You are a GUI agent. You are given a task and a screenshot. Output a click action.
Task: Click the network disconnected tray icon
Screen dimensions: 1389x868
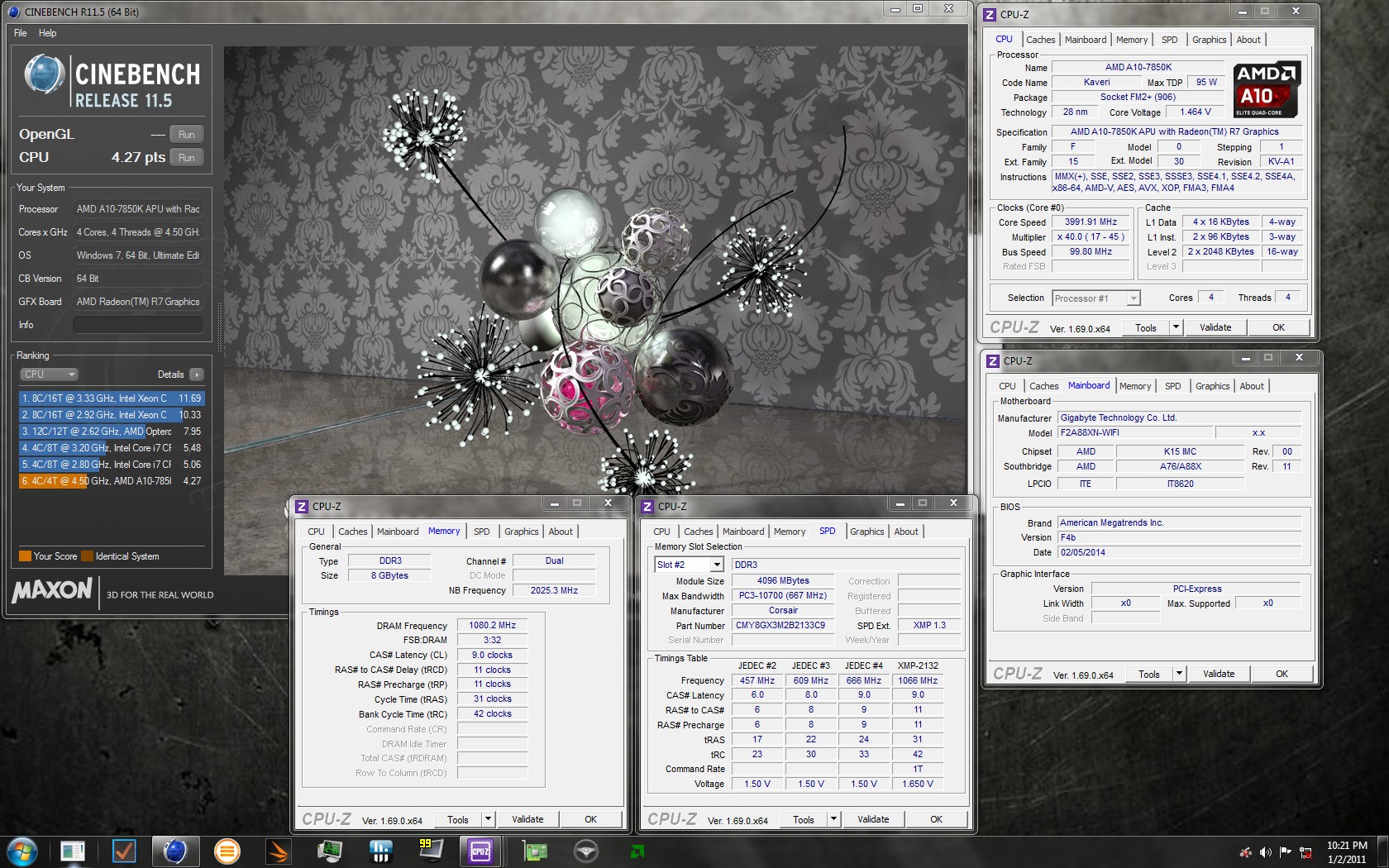pos(1305,851)
